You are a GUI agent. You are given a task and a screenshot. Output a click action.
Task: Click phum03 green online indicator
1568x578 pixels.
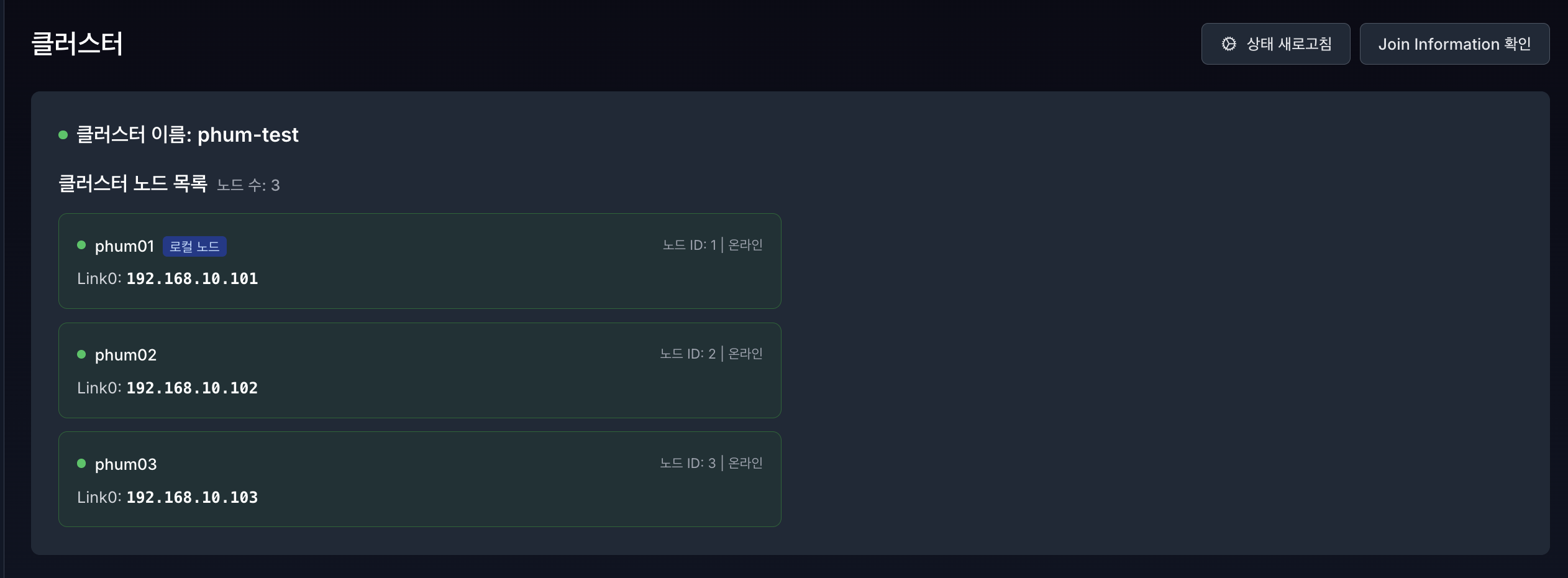tap(81, 463)
